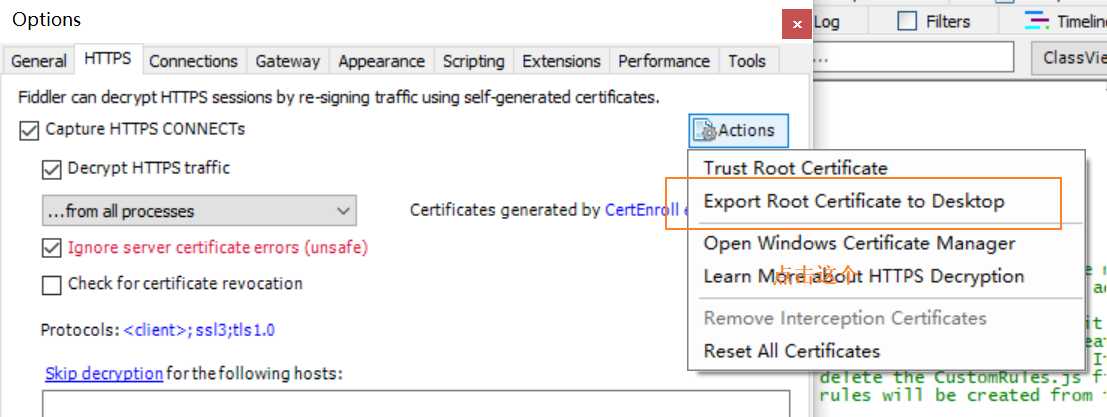Viewport: 1107px width, 417px height.
Task: Go to the Scripting tab
Action: pos(474,61)
